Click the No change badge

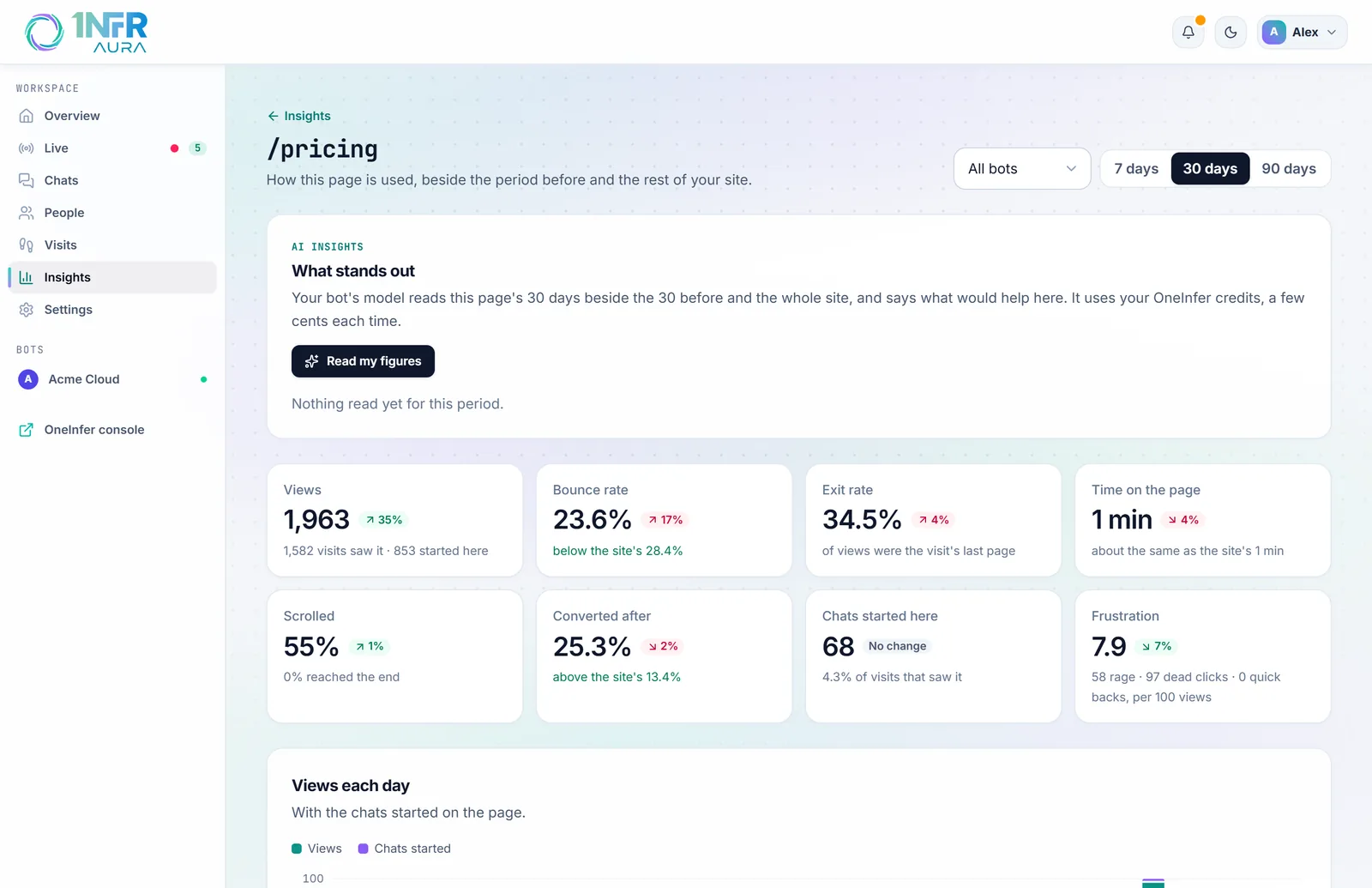(x=897, y=646)
